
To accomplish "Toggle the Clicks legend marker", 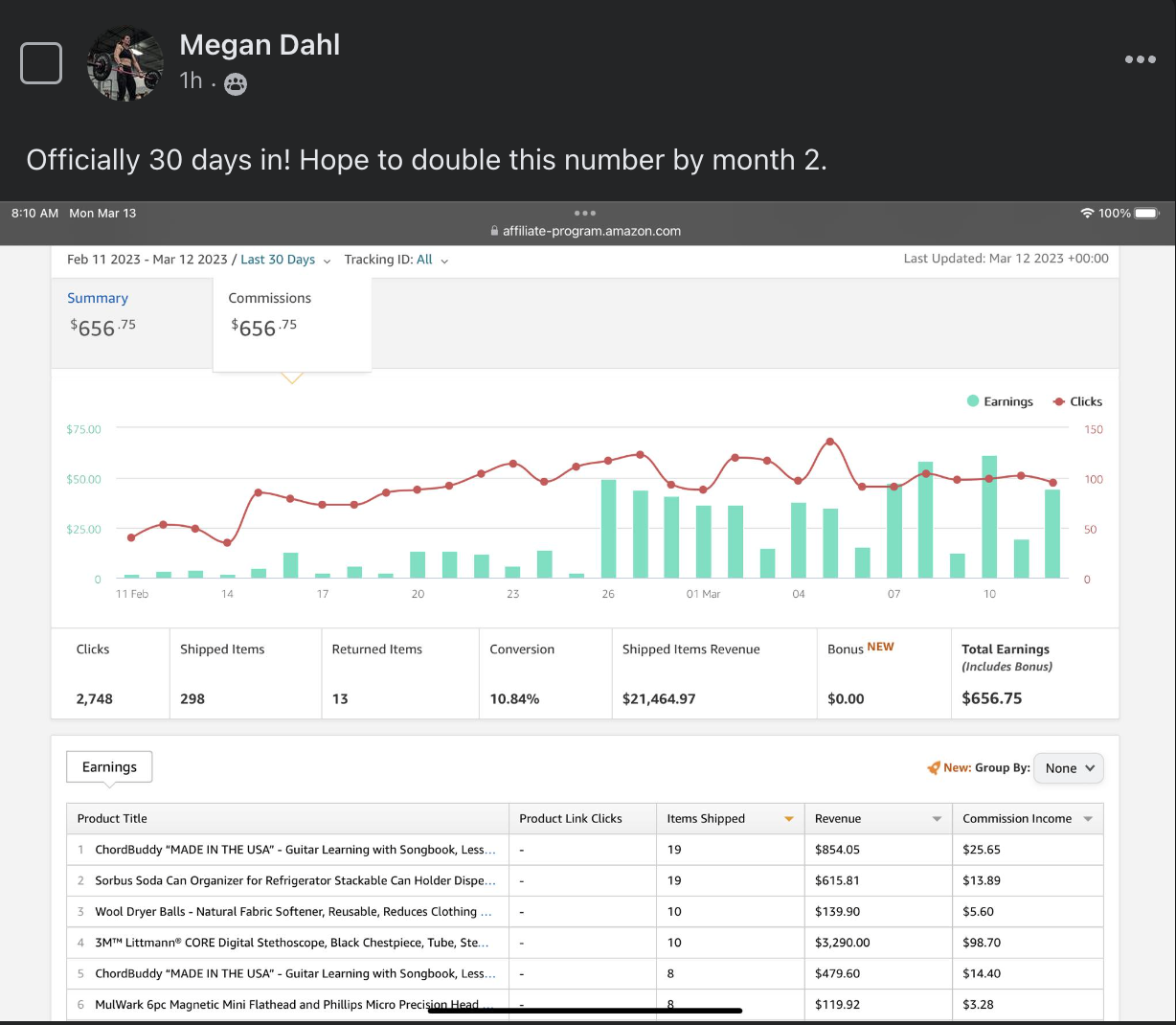I will click(x=1058, y=401).
